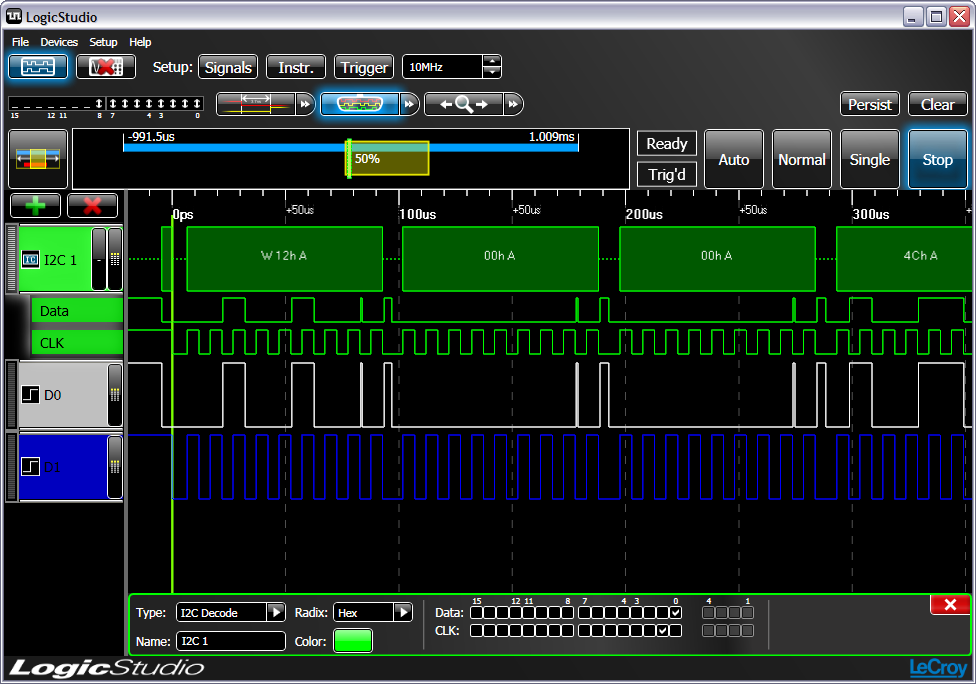Viewport: 976px width, 684px height.
Task: Set trigger mode to Normal
Action: point(802,159)
